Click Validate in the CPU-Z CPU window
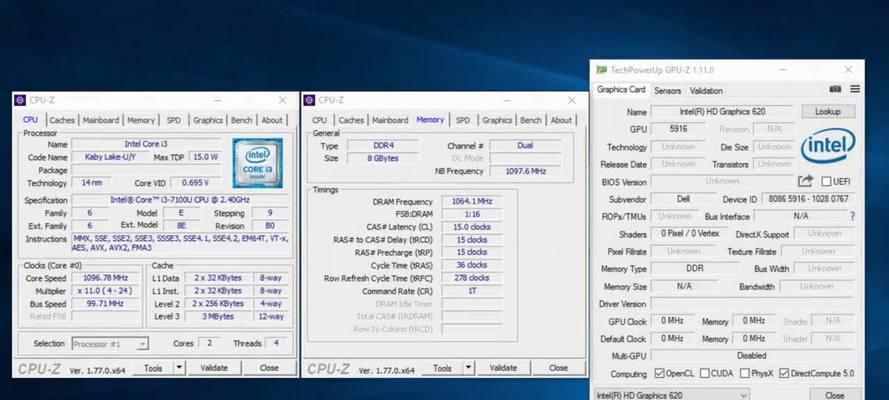 coord(214,368)
